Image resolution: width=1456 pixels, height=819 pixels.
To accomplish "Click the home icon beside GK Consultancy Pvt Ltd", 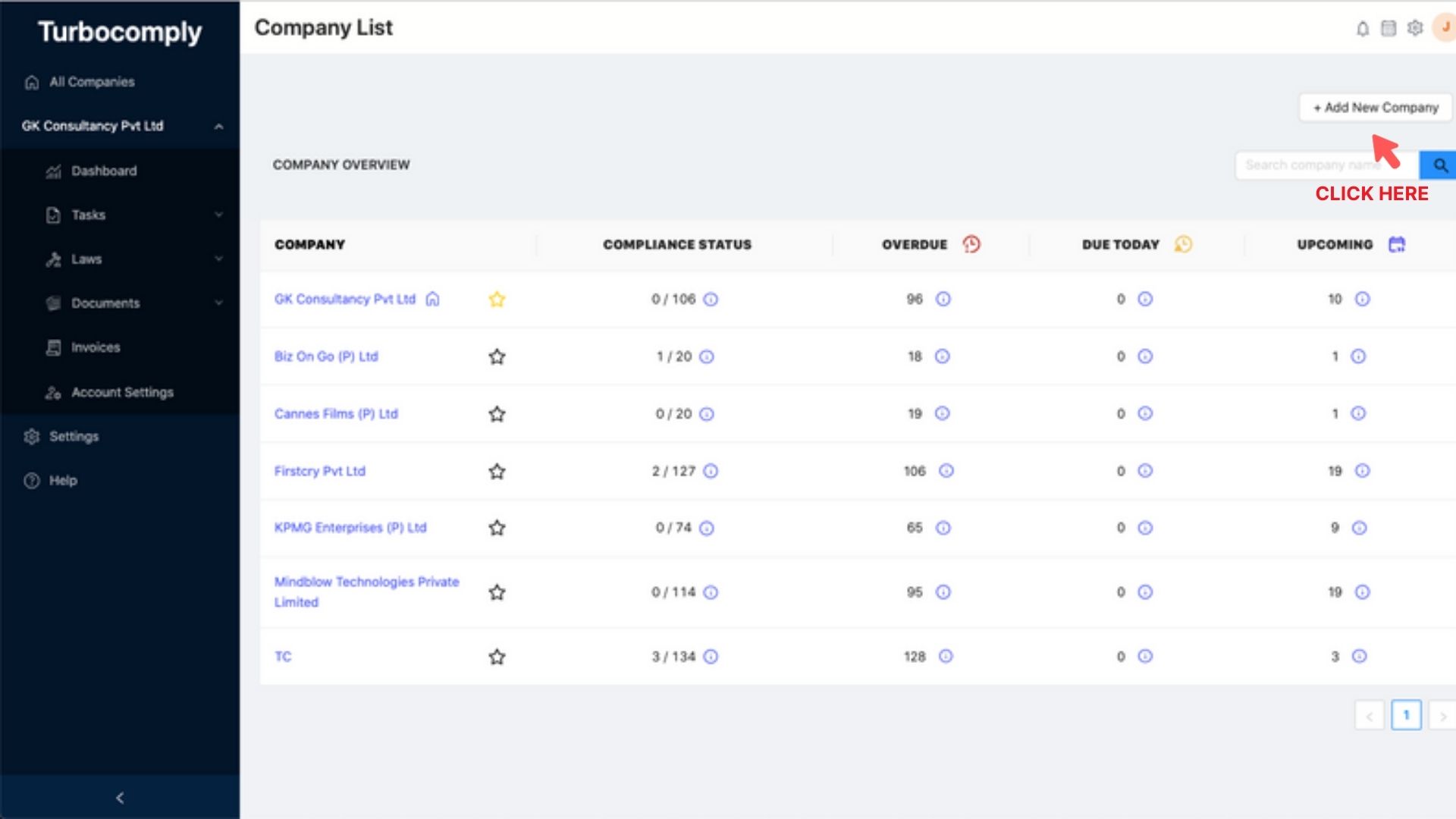I will click(x=432, y=299).
